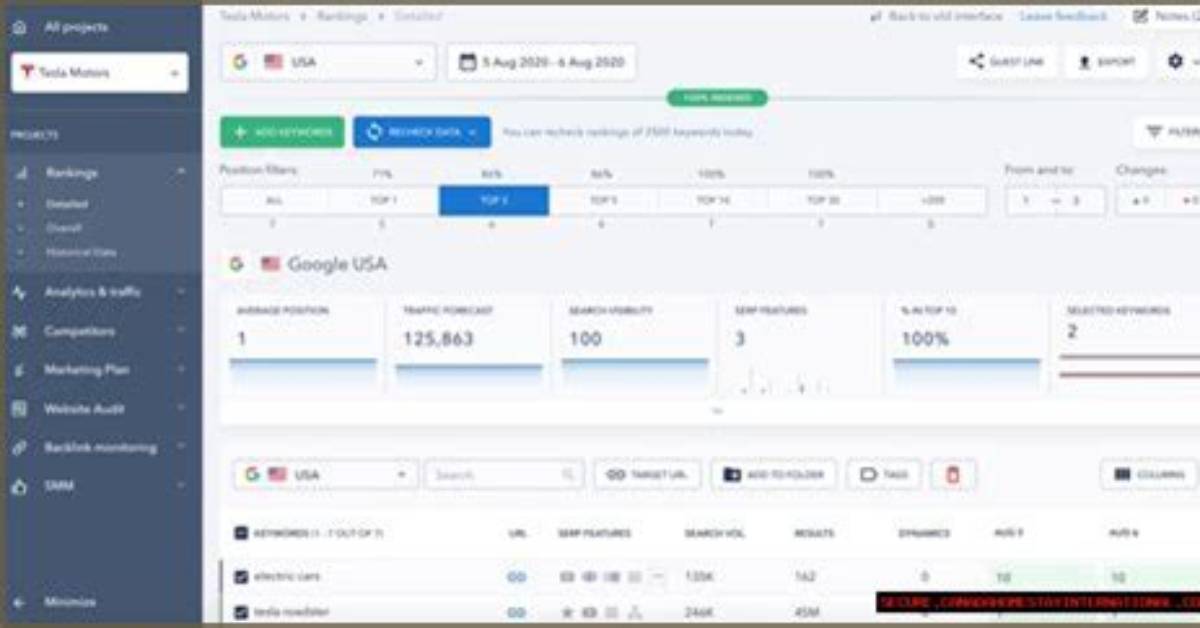Select the TOP 3 position filter

(494, 200)
